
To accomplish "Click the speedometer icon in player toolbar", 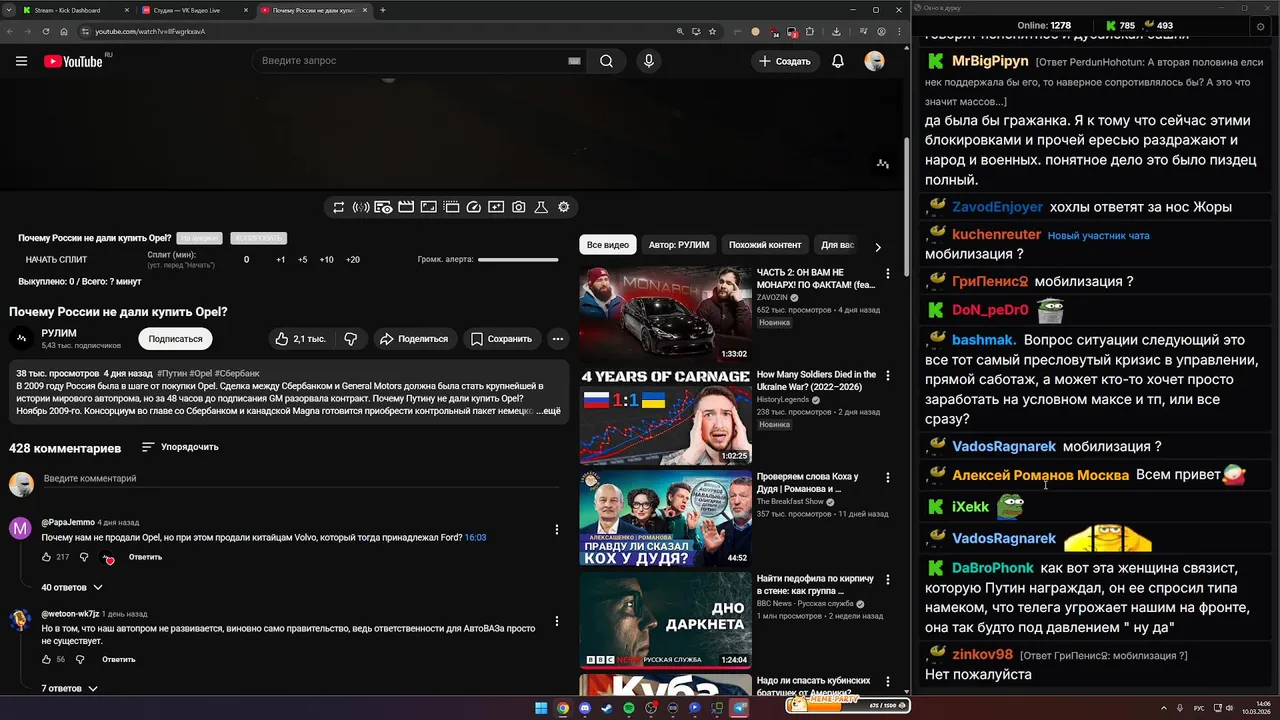I will 474,207.
